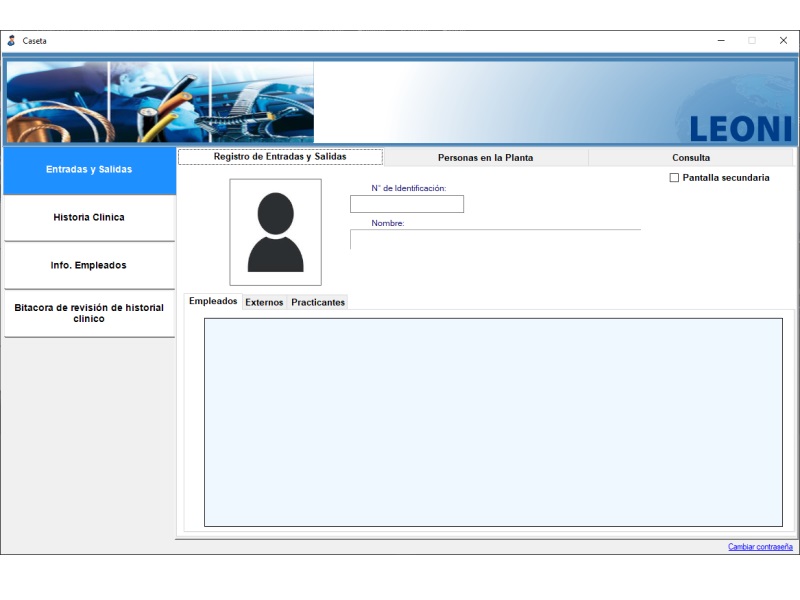The height and width of the screenshot is (600, 800).
Task: Close the Caseta window
Action: click(x=783, y=41)
